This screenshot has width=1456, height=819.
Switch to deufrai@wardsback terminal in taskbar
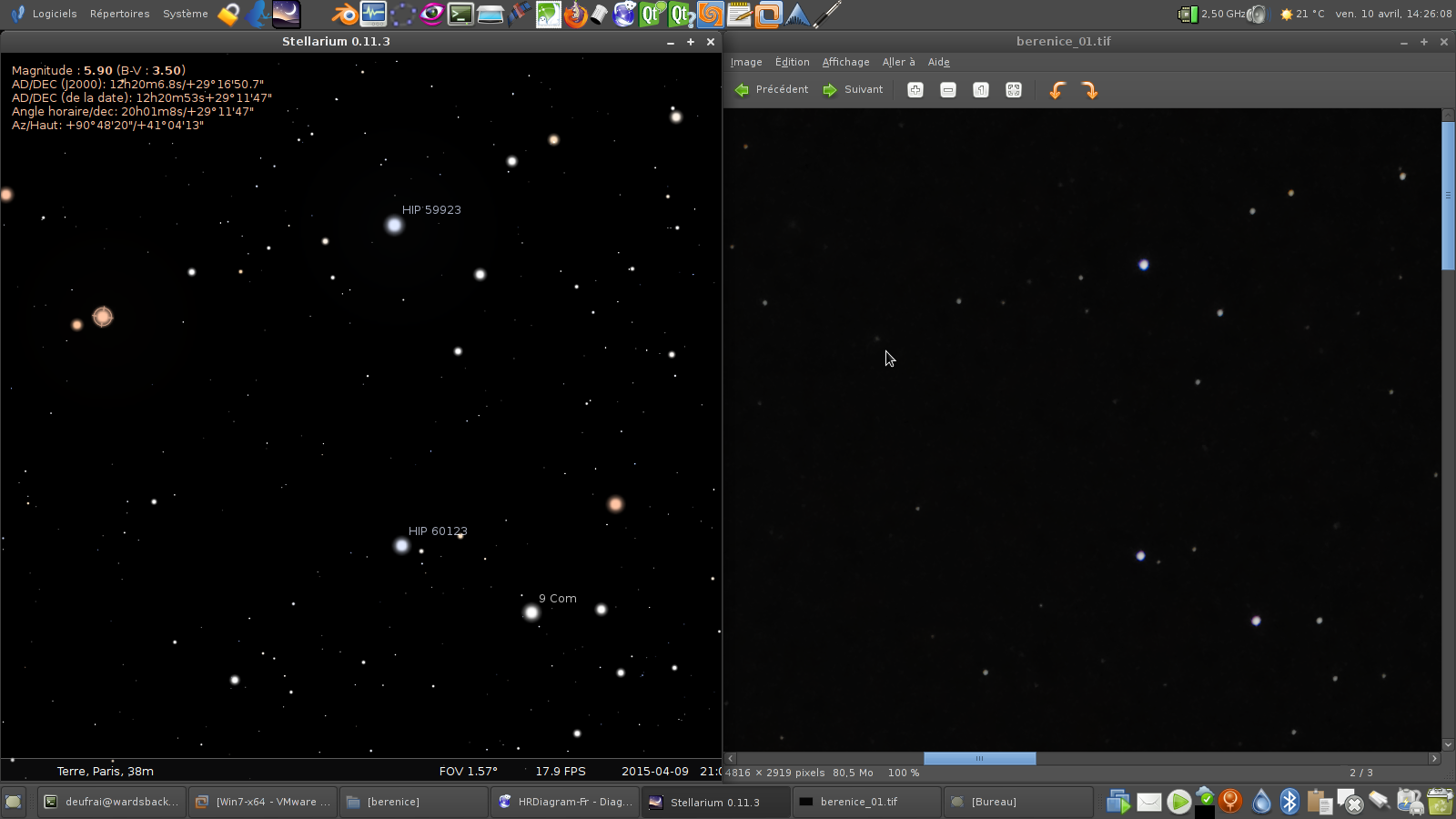[x=113, y=802]
